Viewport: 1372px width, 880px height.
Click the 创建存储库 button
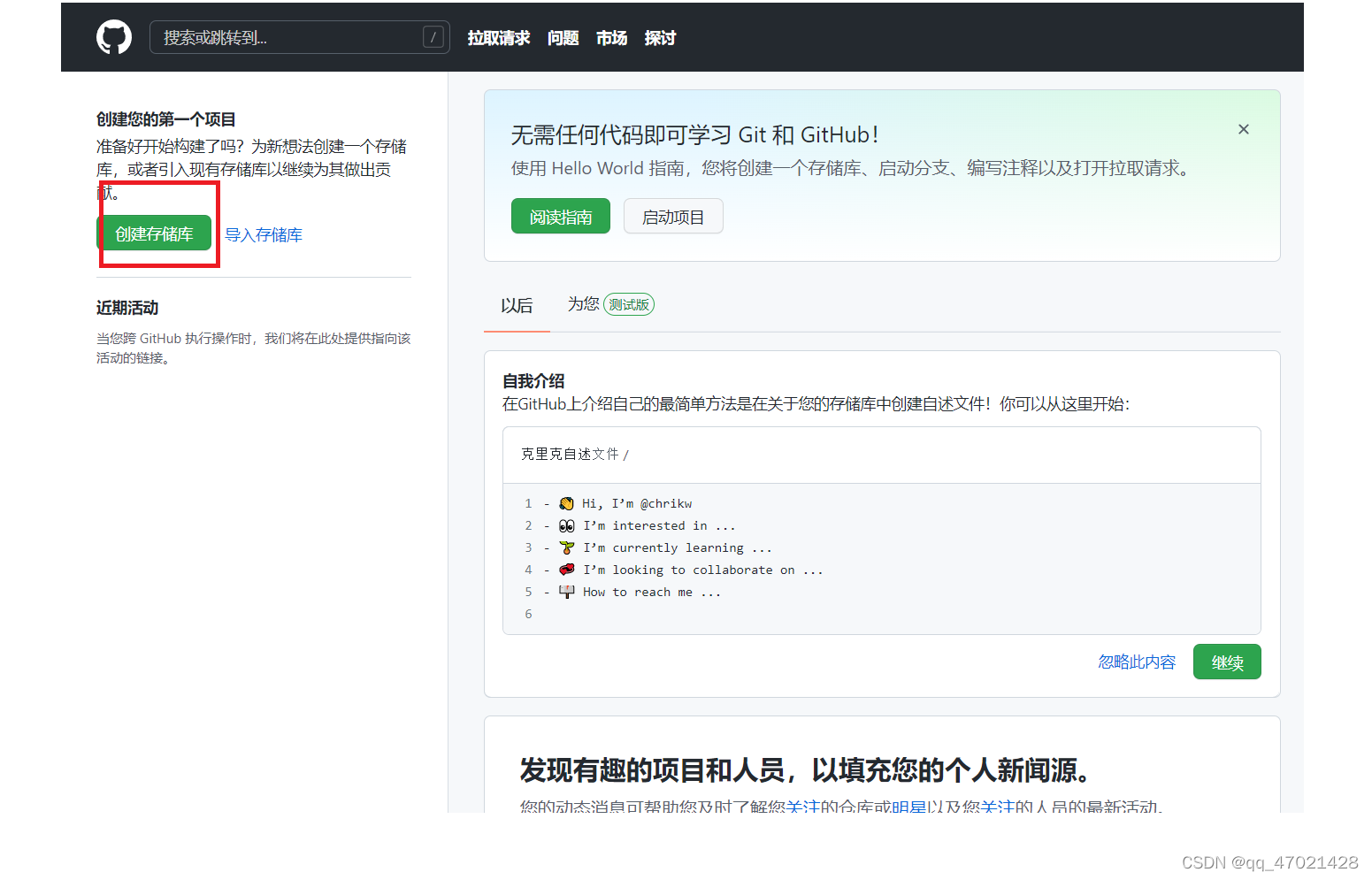coord(156,233)
